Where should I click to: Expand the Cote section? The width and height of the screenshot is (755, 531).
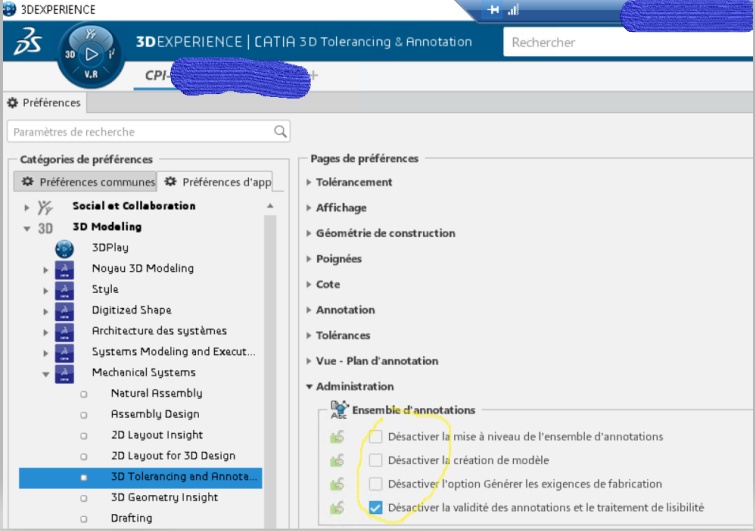(x=309, y=284)
